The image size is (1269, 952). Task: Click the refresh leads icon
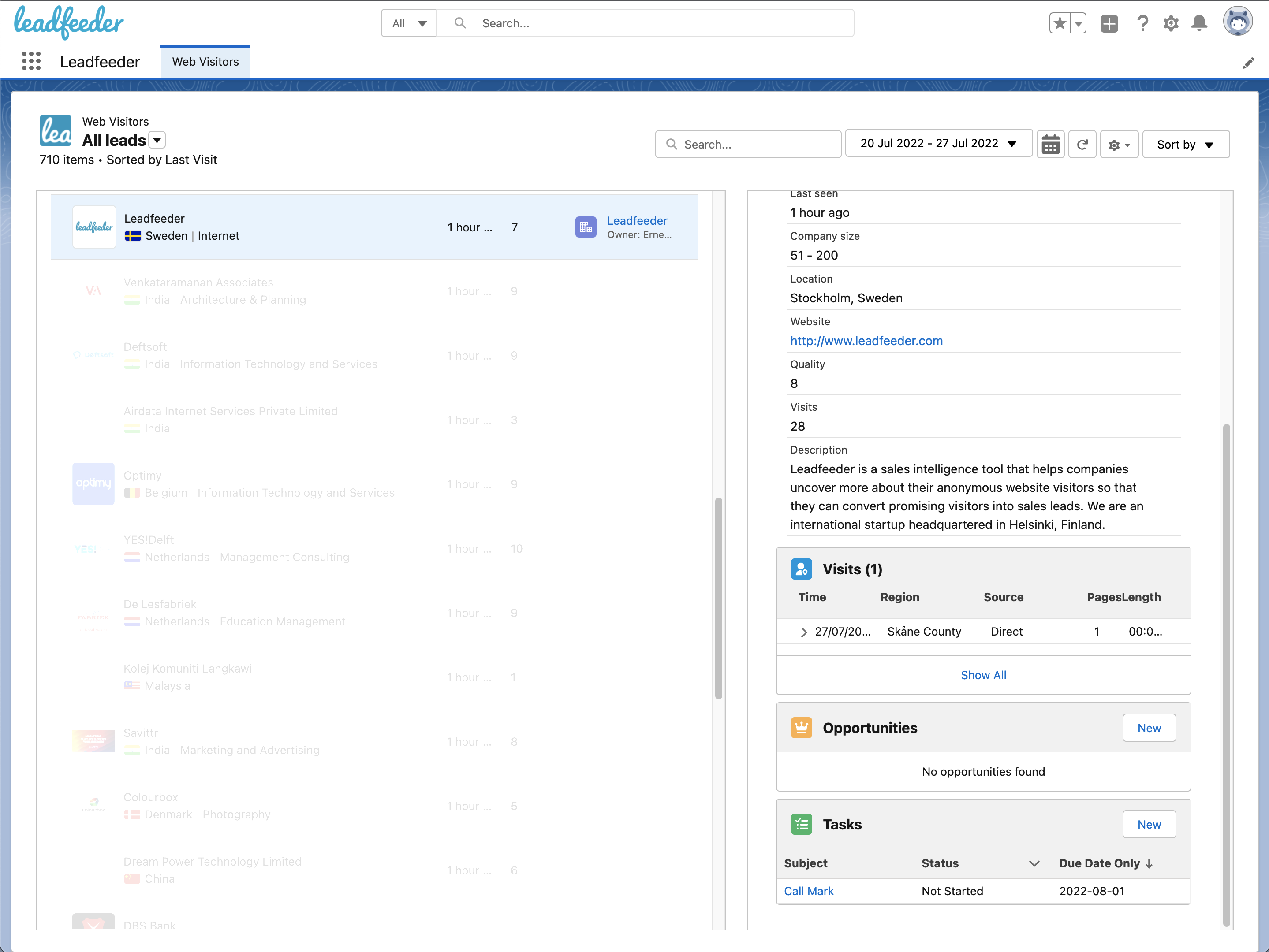pyautogui.click(x=1082, y=145)
